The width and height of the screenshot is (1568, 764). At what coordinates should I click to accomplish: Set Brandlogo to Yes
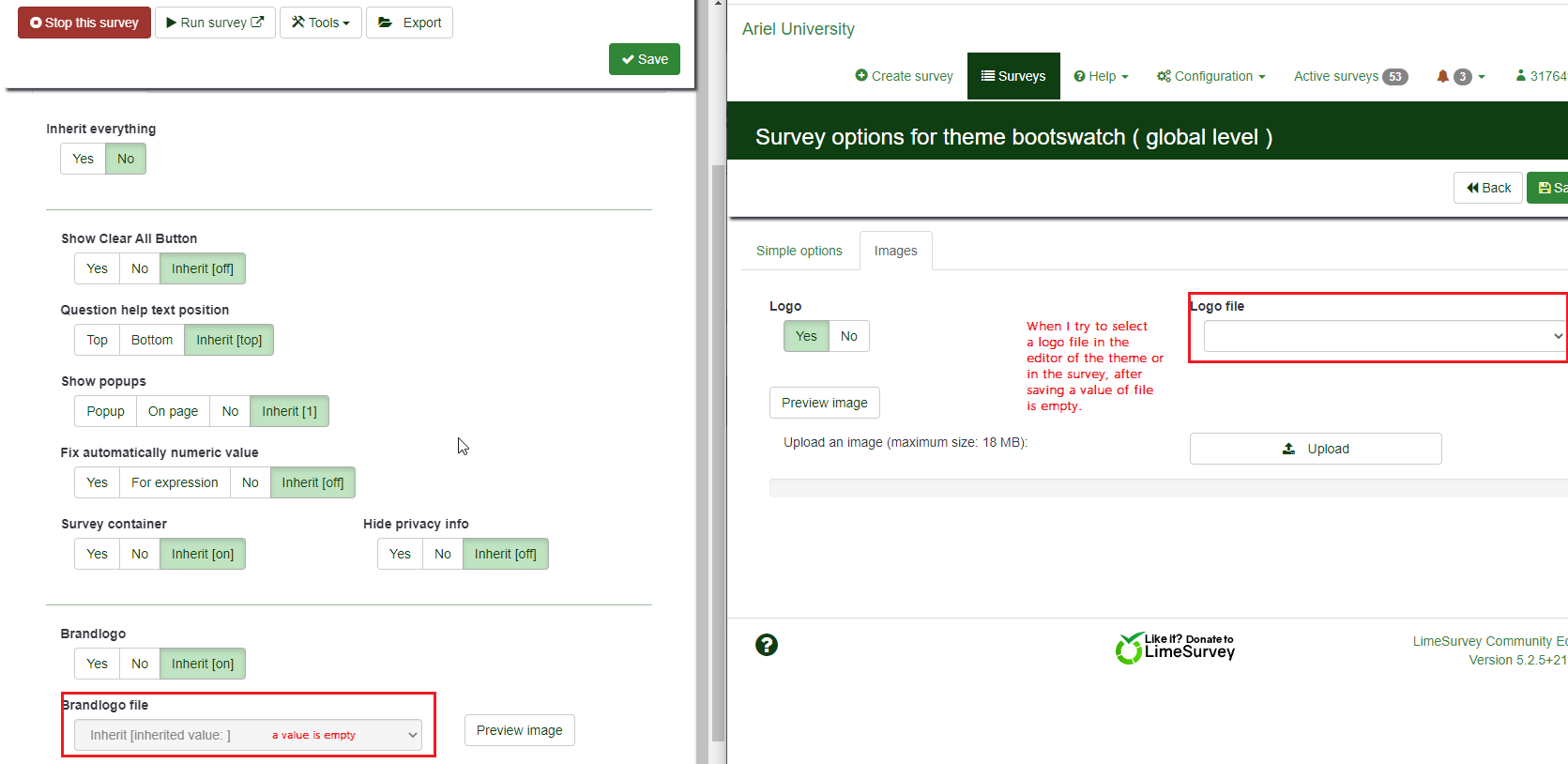click(98, 664)
